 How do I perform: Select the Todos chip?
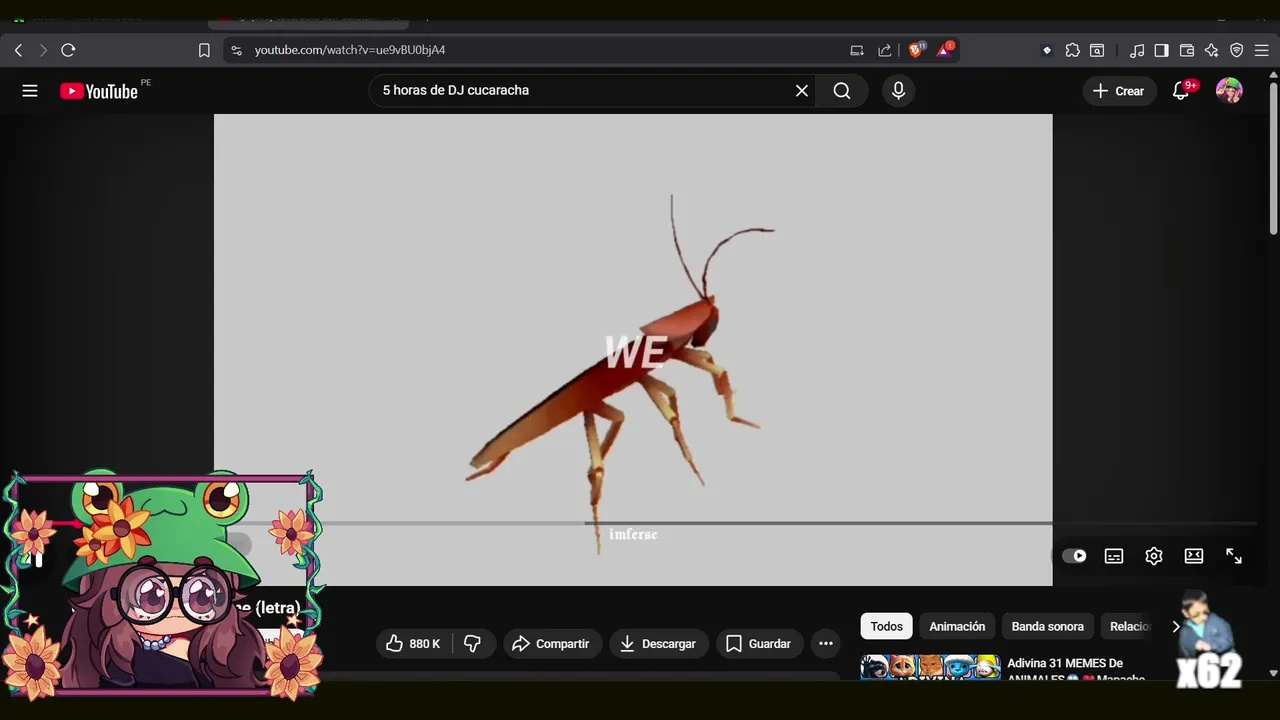click(886, 627)
